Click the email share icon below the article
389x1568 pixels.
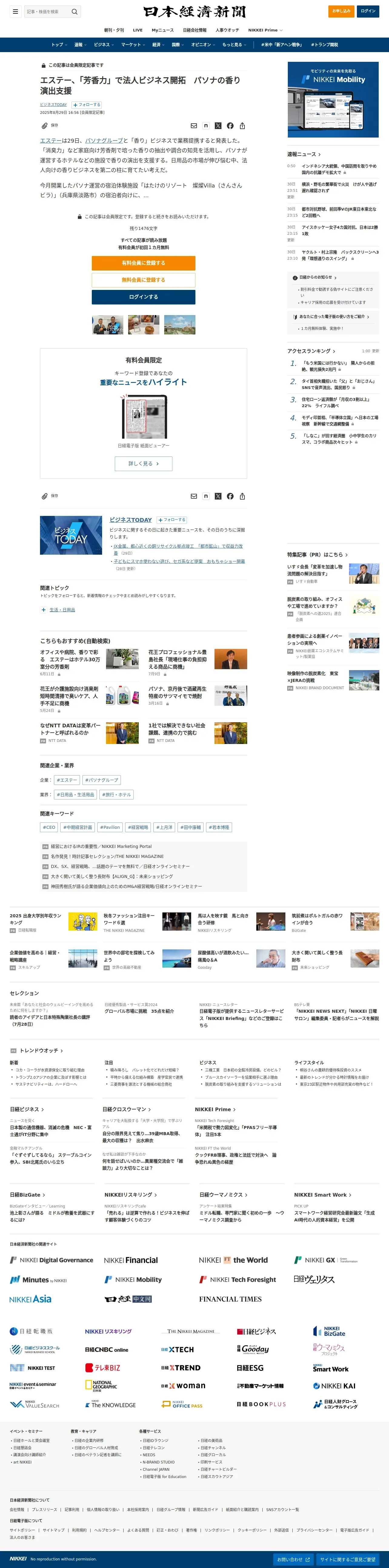[194, 497]
